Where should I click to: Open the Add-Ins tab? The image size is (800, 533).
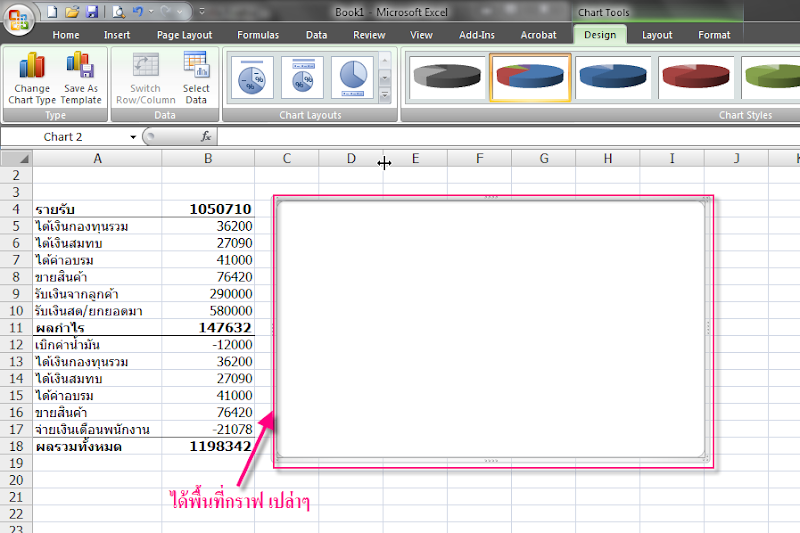(477, 35)
